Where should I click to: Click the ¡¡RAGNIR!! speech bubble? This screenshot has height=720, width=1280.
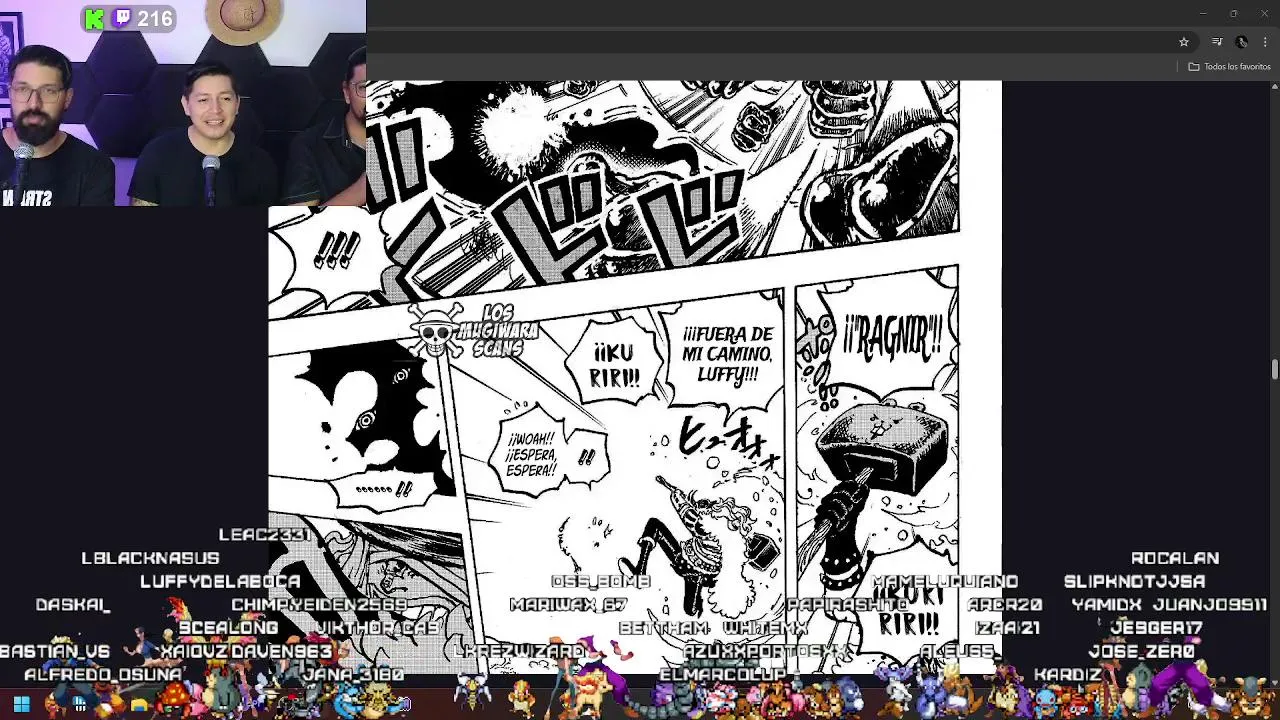893,337
